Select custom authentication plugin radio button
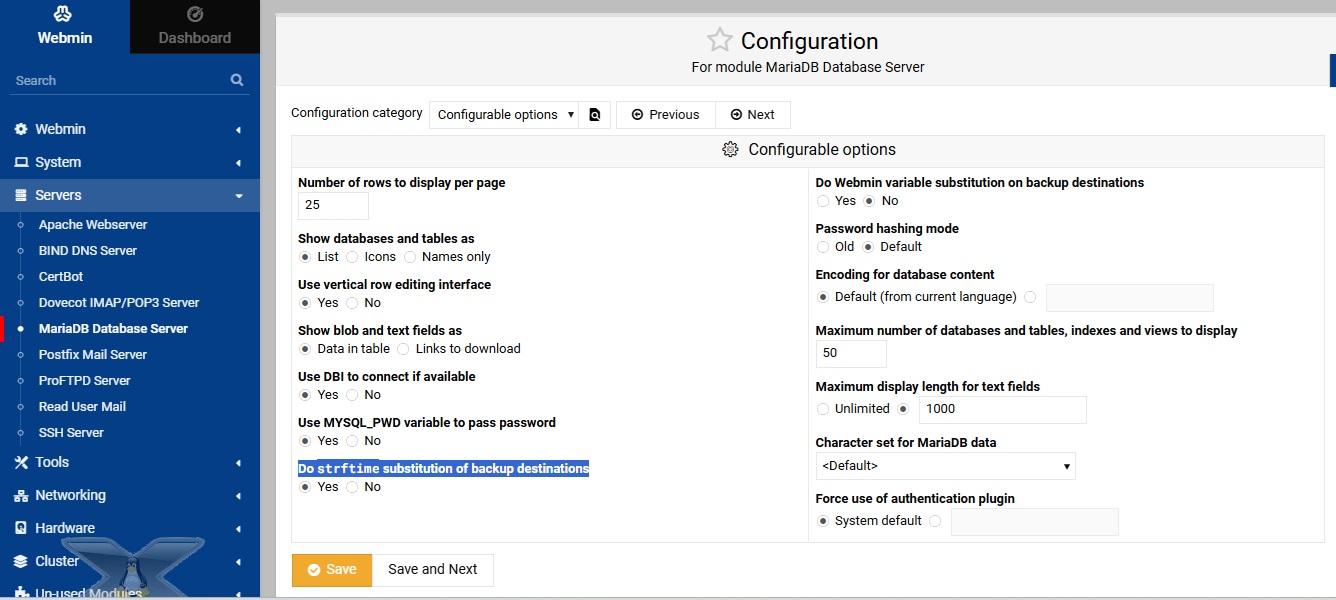 (x=936, y=521)
